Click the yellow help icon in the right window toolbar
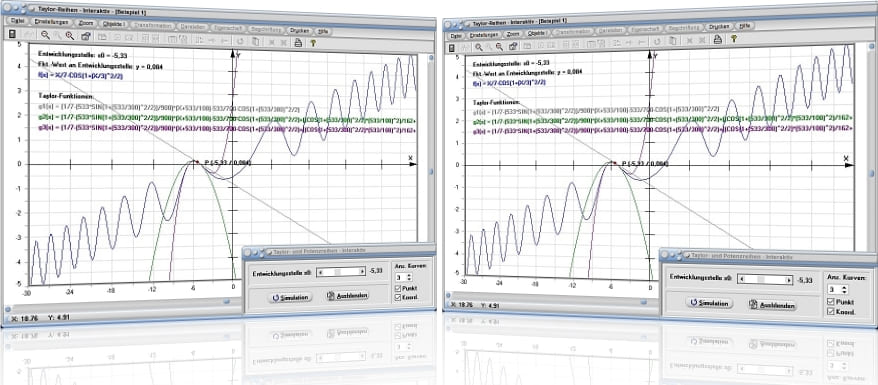Image resolution: width=878 pixels, height=385 pixels. pos(734,39)
